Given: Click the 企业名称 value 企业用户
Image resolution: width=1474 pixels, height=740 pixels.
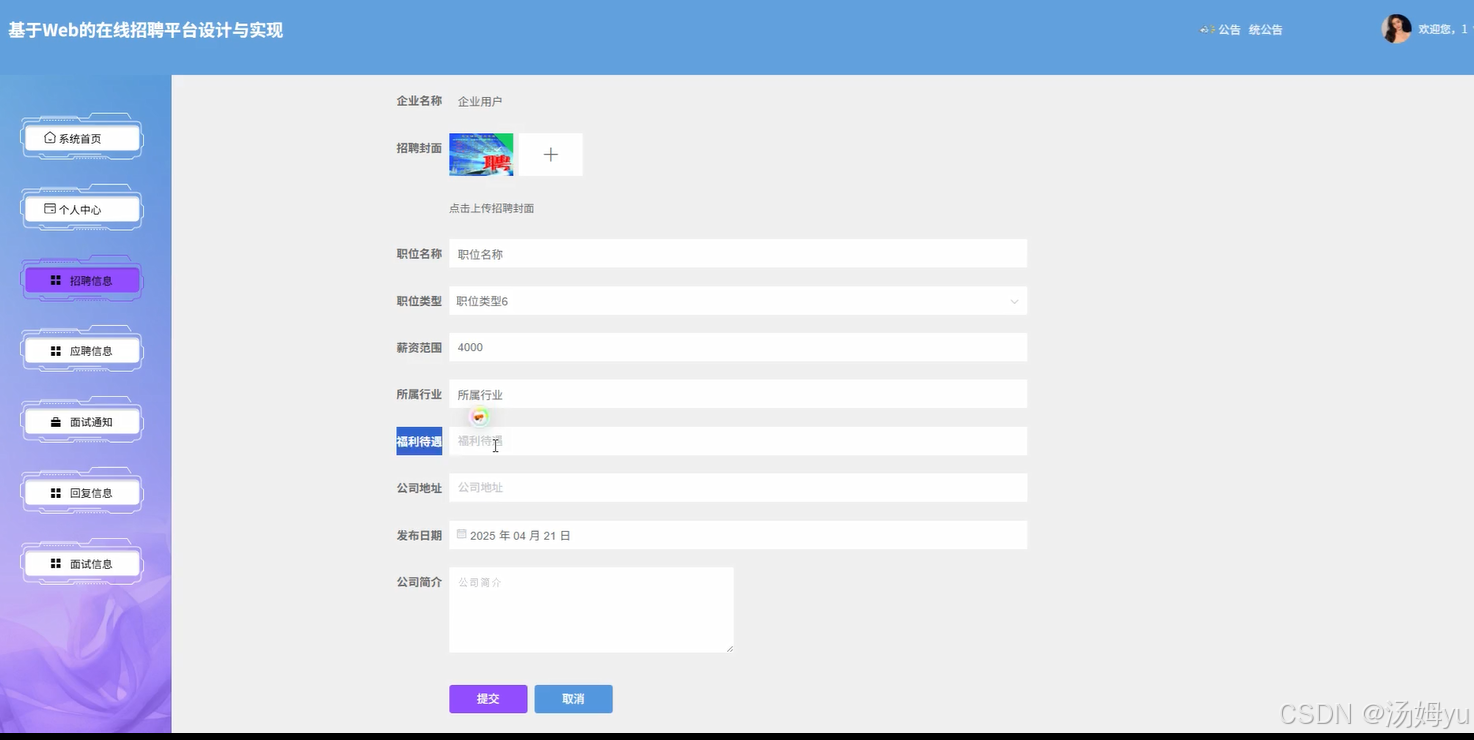Looking at the screenshot, I should pyautogui.click(x=480, y=101).
